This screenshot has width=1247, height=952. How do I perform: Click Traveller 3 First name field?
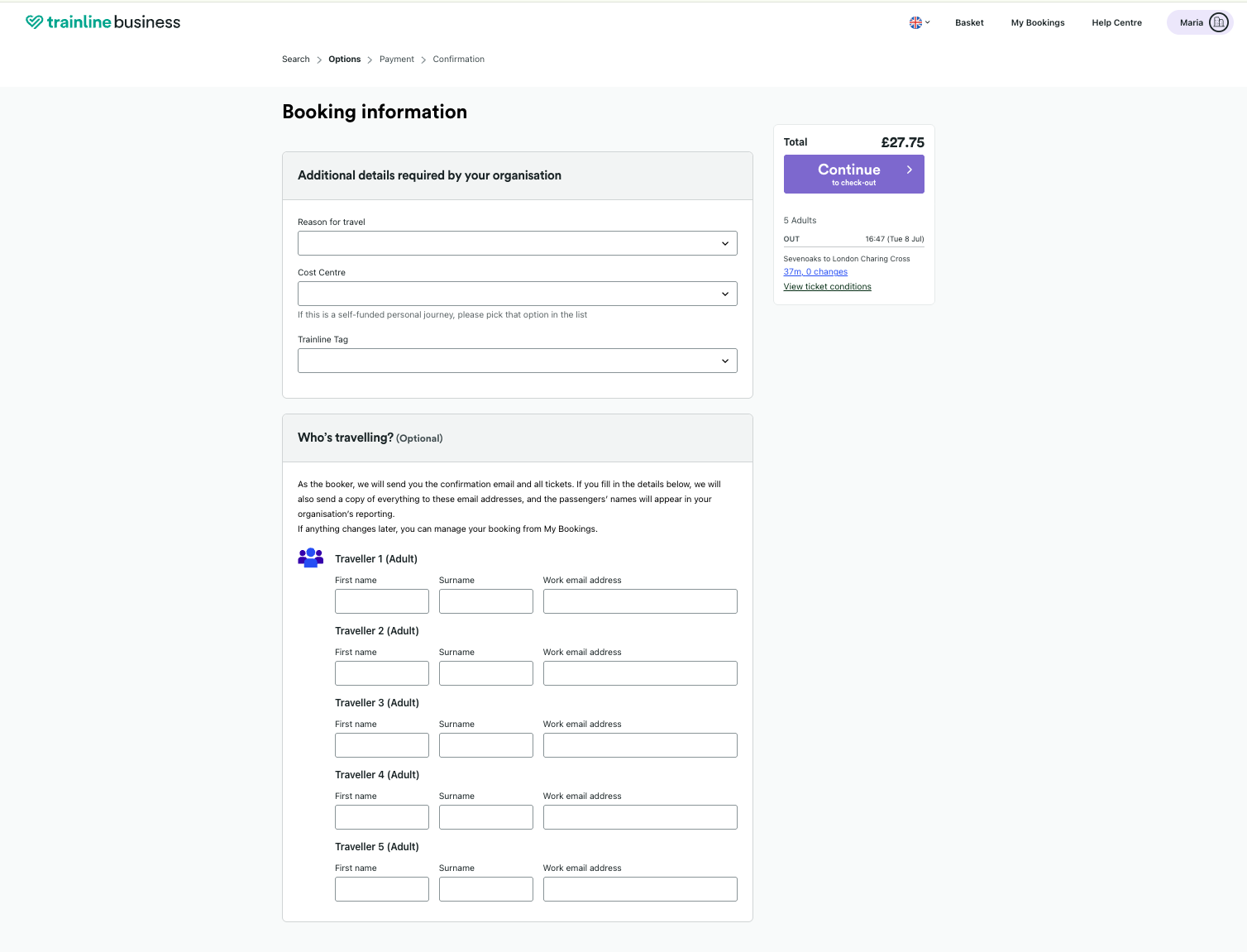[382, 745]
